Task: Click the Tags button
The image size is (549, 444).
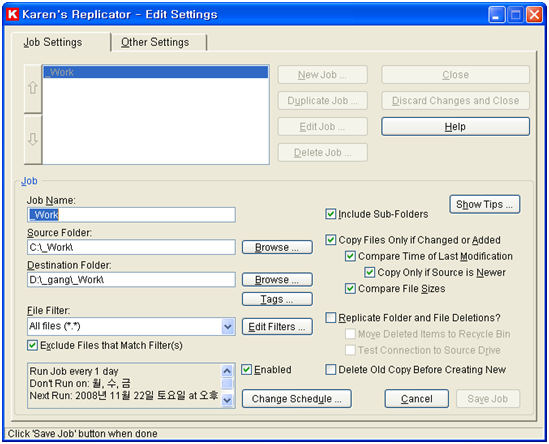Action: tap(277, 299)
